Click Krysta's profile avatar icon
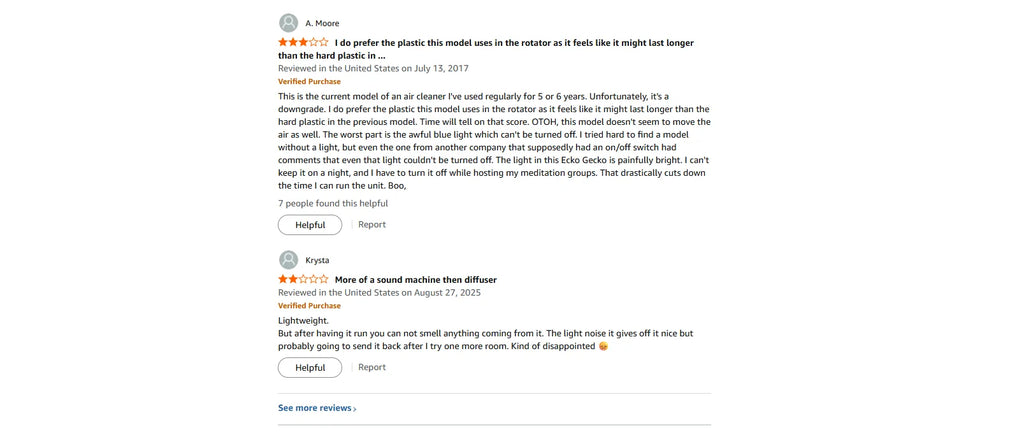The width and height of the screenshot is (1024, 437). click(x=288, y=260)
